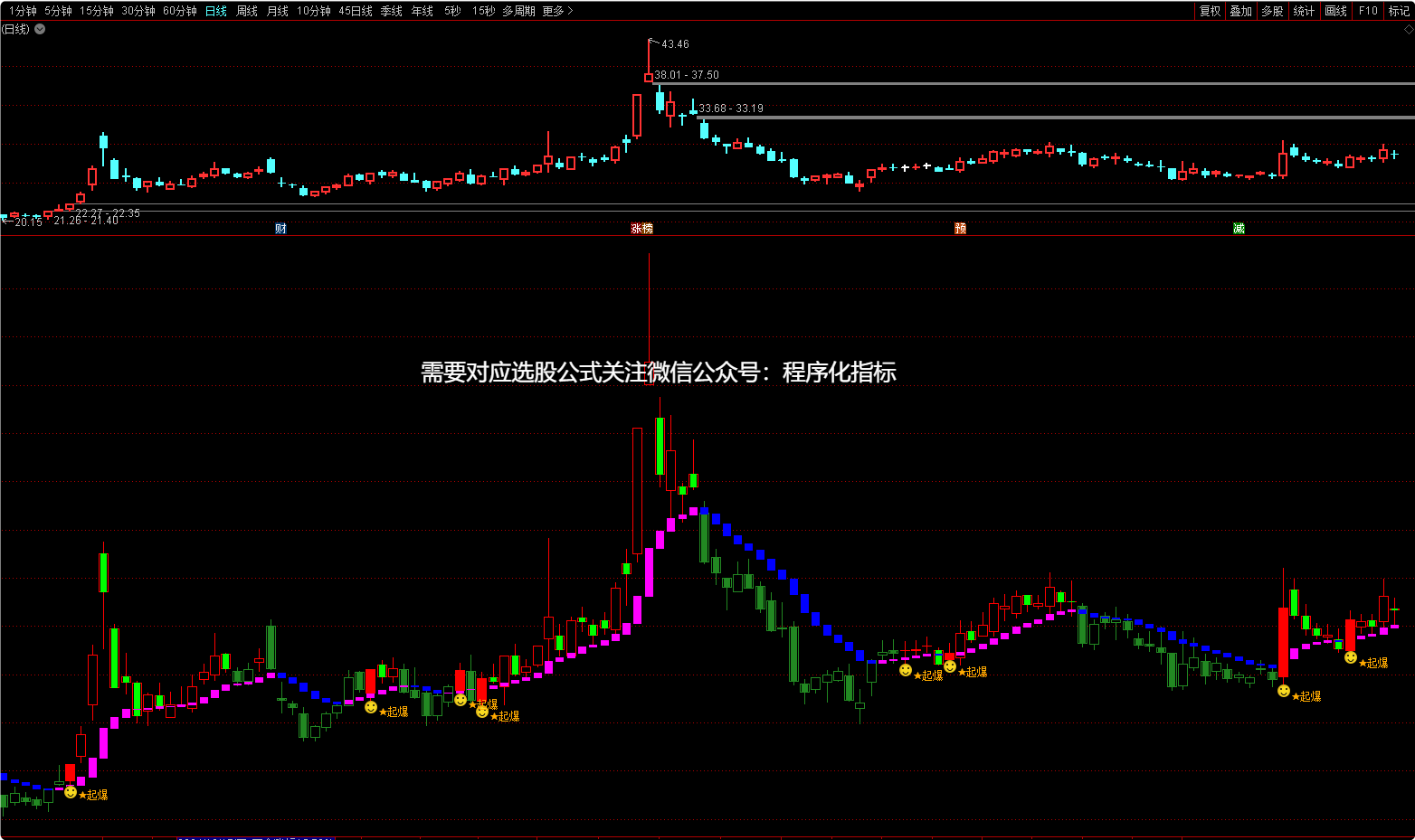This screenshot has width=1415, height=840.
Task: Click the diamond icon at top-right of chart
Action: (1408, 29)
